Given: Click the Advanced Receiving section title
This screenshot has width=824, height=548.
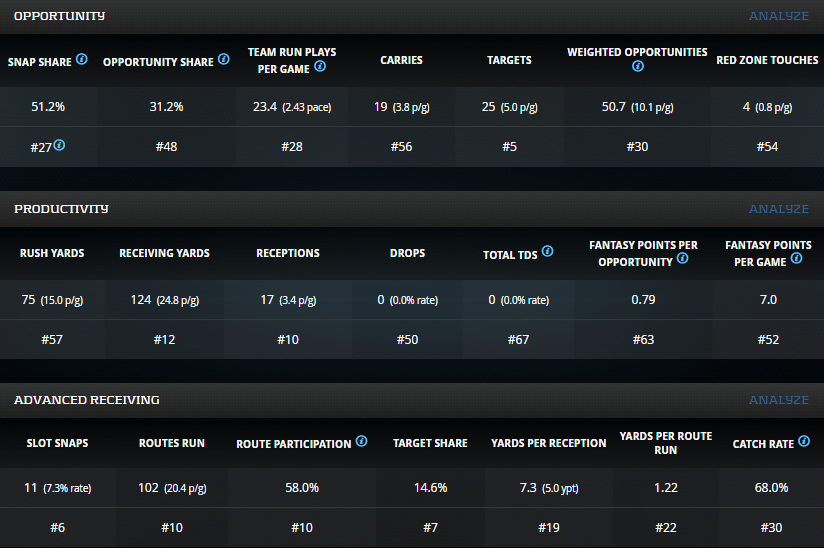Looking at the screenshot, I should [x=87, y=400].
